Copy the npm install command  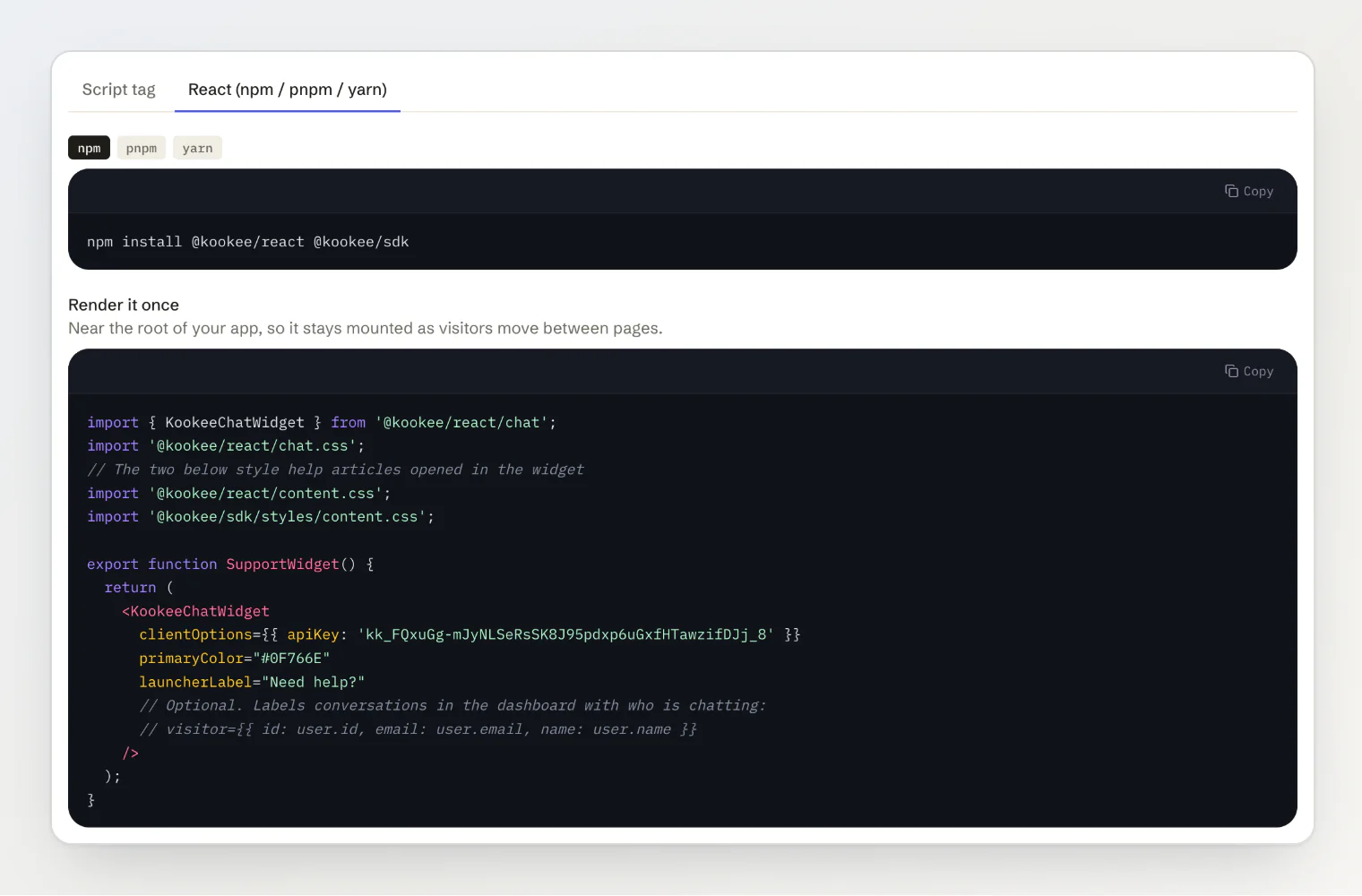pyautogui.click(x=1249, y=191)
